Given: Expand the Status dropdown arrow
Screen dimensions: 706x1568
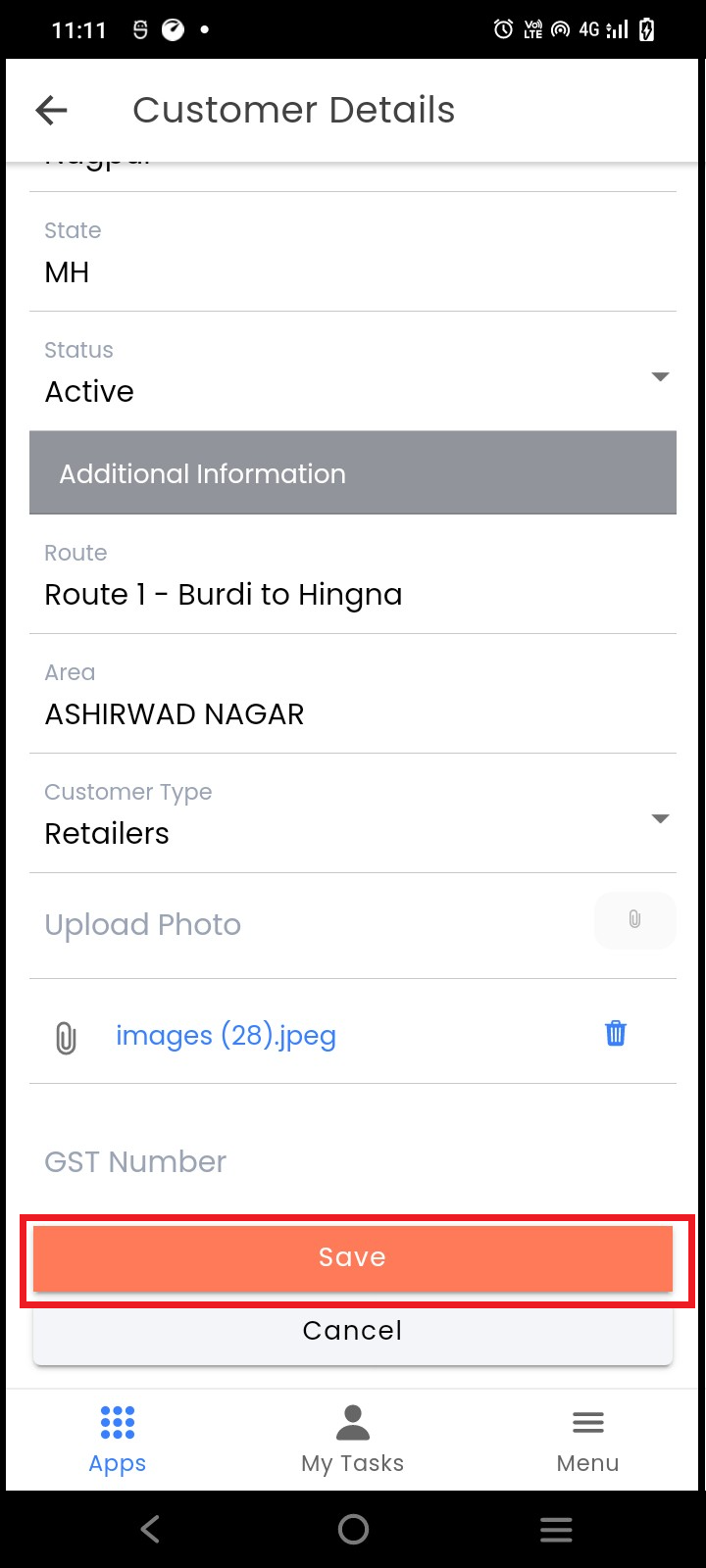Looking at the screenshot, I should point(660,377).
